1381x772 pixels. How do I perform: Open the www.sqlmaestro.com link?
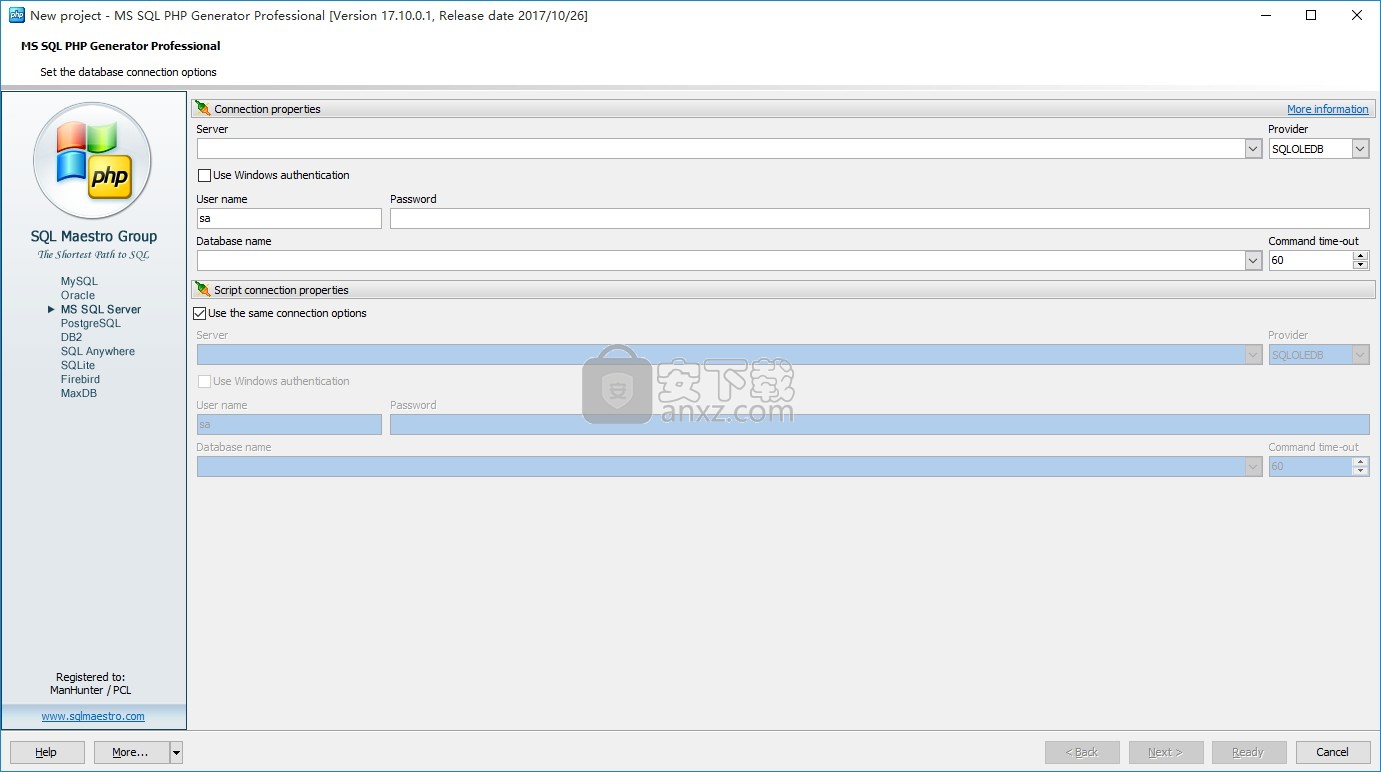[93, 717]
